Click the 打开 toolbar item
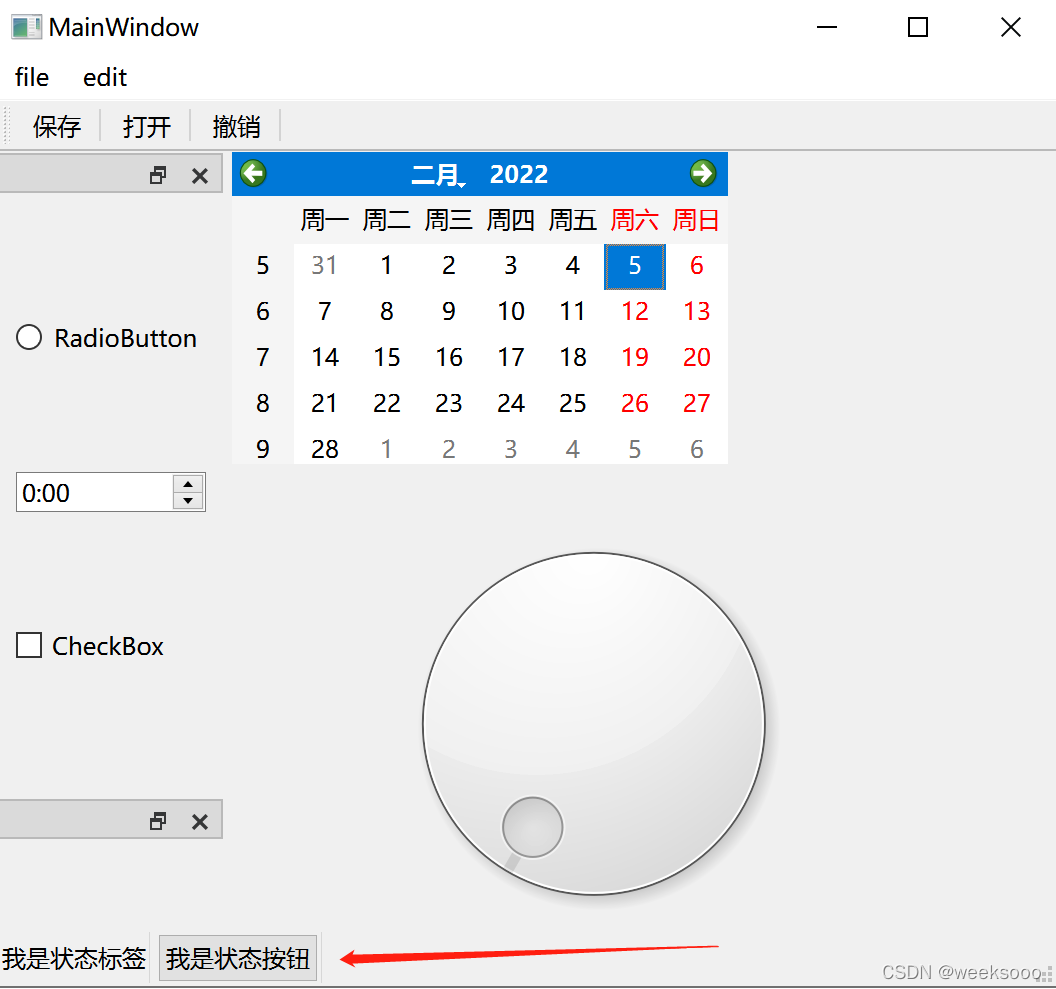This screenshot has height=989, width=1056. [x=146, y=126]
